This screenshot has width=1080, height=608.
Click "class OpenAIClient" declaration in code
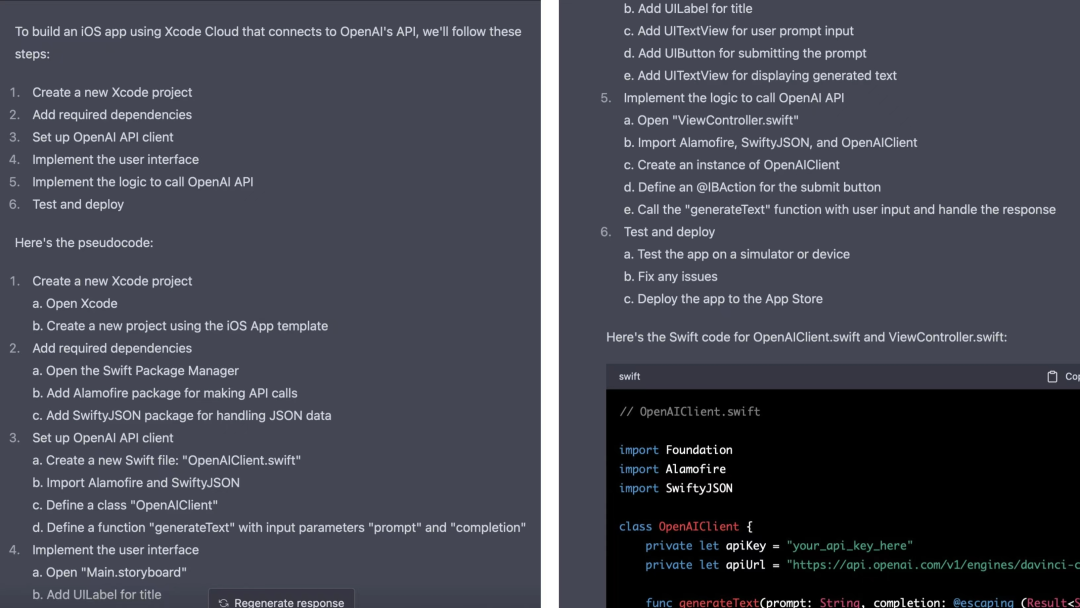tap(685, 526)
